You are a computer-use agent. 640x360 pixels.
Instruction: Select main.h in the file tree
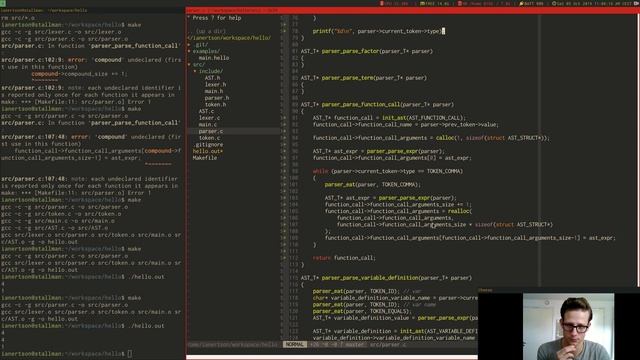coord(214,91)
